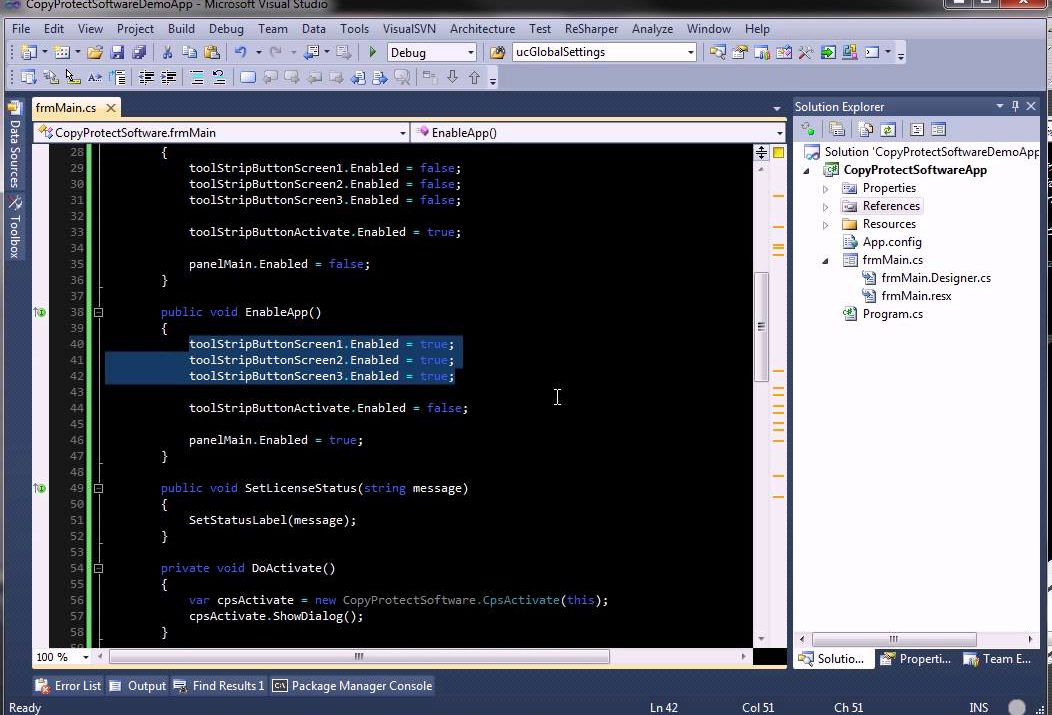
Task: Pin the Solution Explorer panel (auto-hide)
Action: tap(1016, 106)
